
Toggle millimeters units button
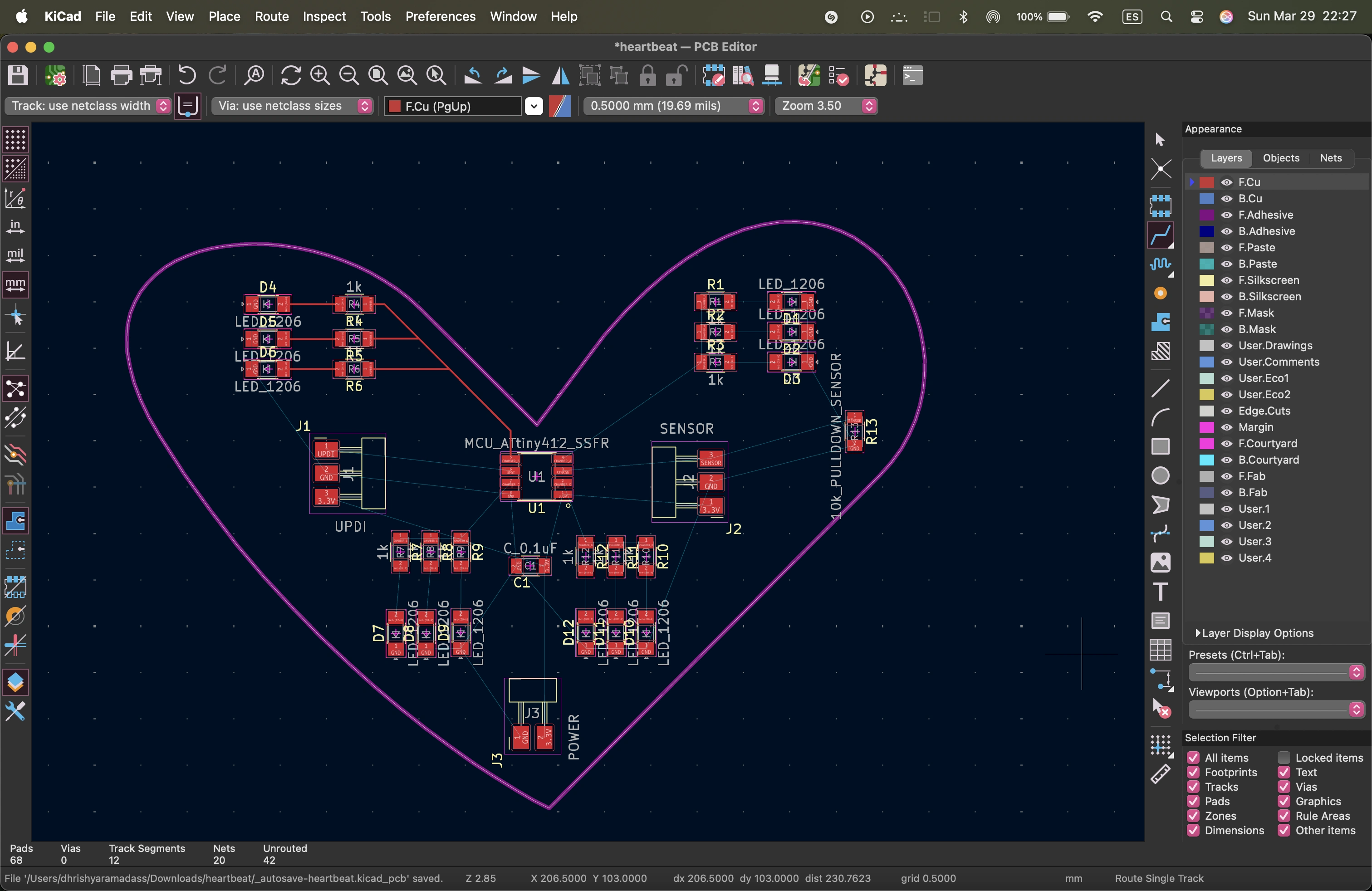[15, 284]
